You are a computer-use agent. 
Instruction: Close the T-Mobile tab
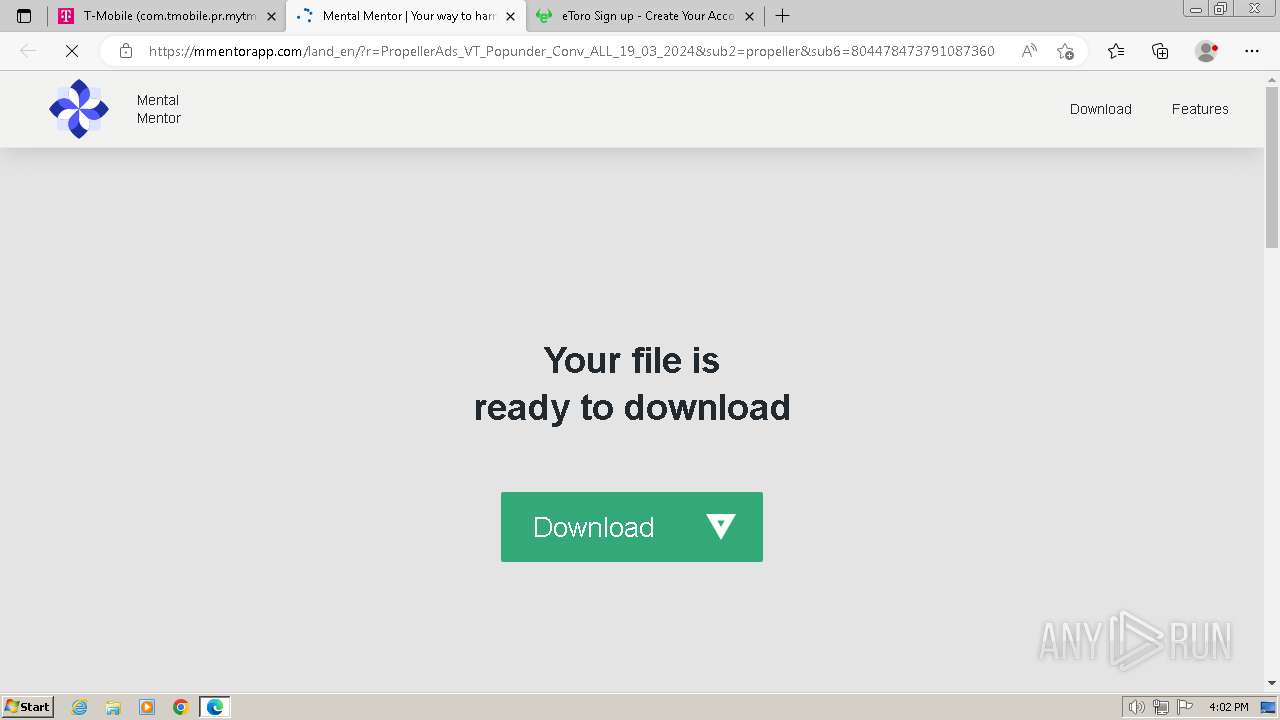[x=271, y=16]
